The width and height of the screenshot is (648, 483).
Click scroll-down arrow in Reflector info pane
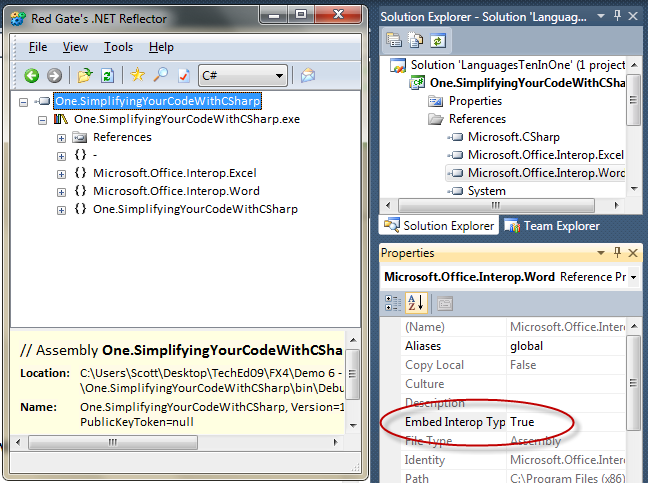click(x=353, y=425)
